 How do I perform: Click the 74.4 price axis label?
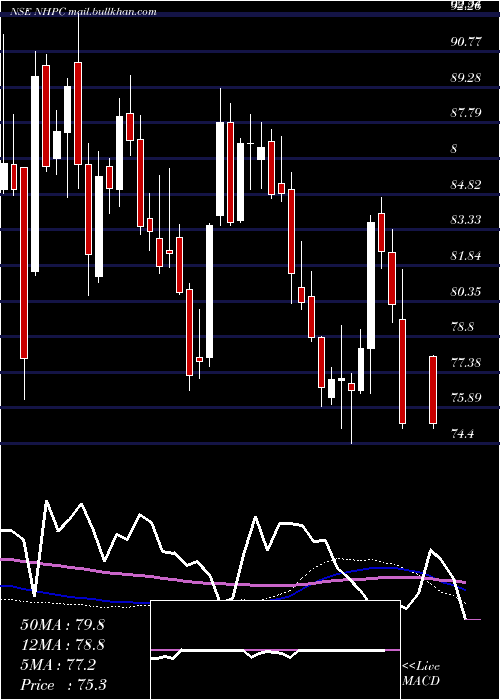pyautogui.click(x=462, y=433)
